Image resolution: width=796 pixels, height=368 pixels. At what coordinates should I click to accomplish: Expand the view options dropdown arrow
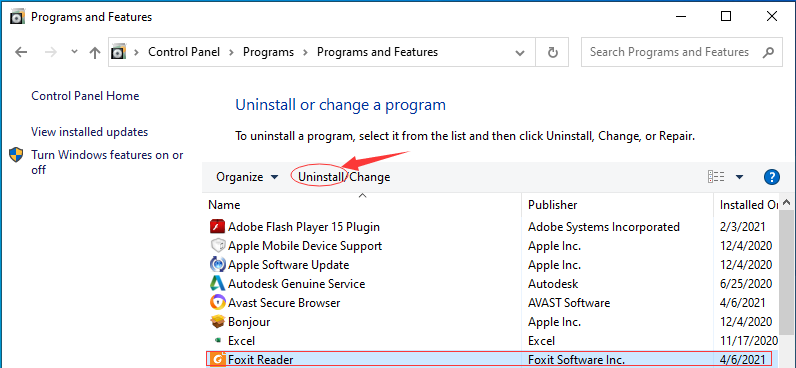click(739, 177)
